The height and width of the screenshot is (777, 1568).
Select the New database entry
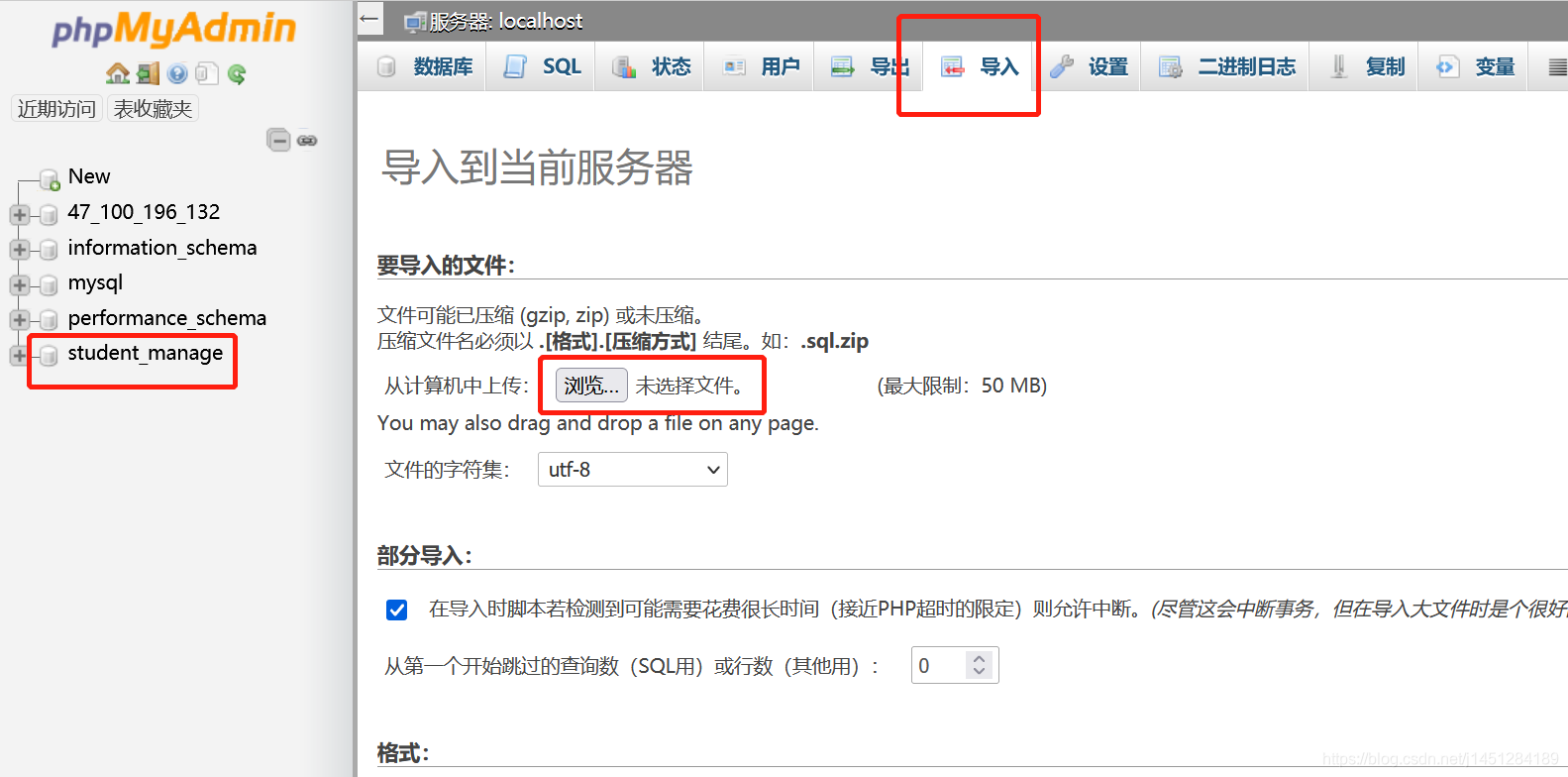pyautogui.click(x=89, y=176)
